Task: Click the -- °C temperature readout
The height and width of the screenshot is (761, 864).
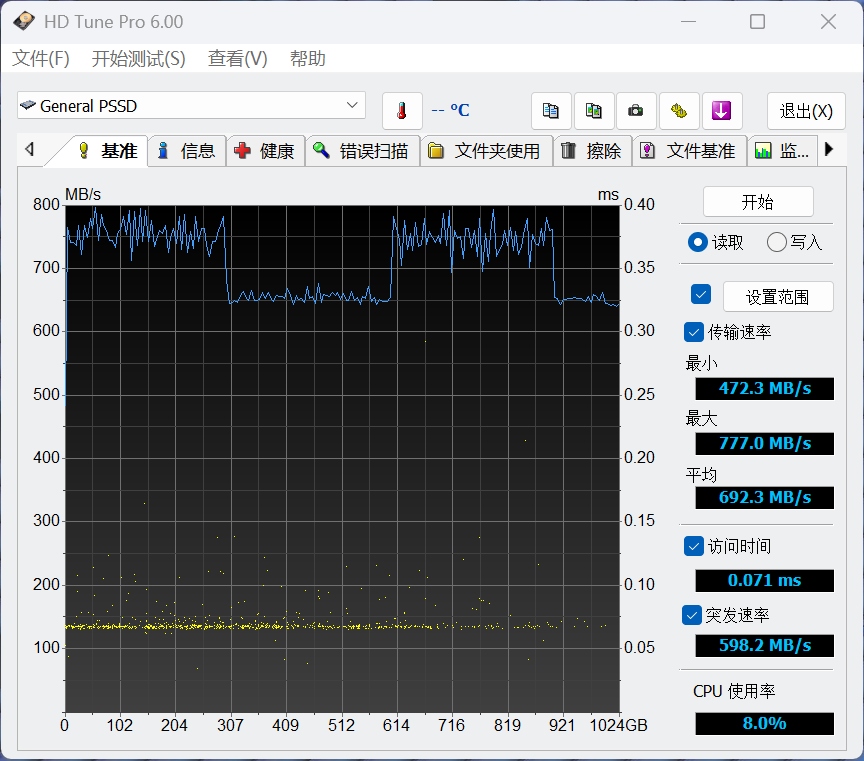Action: click(x=450, y=110)
